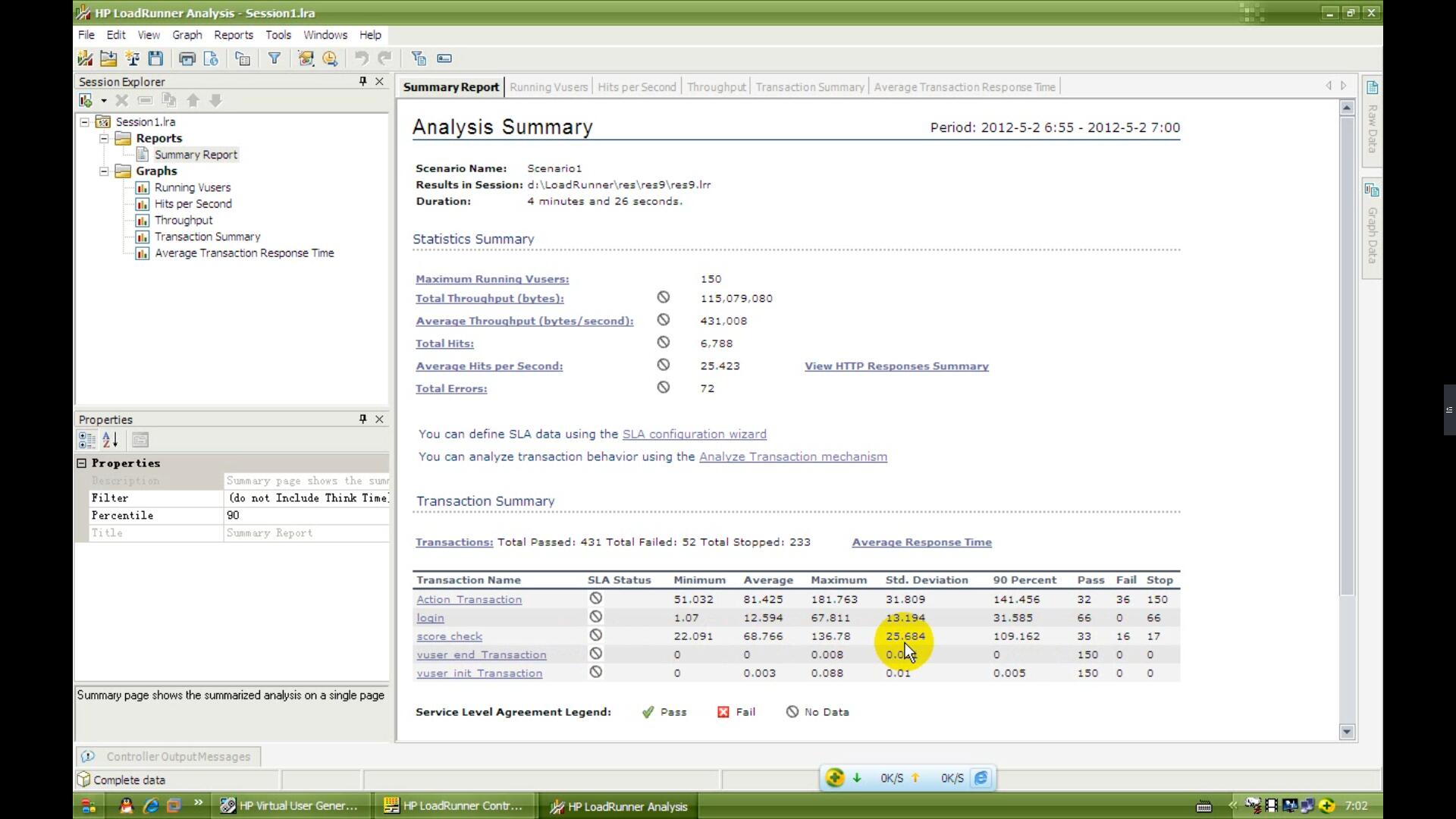The height and width of the screenshot is (819, 1456).
Task: Click the Average Response Time link
Action: pyautogui.click(x=921, y=542)
